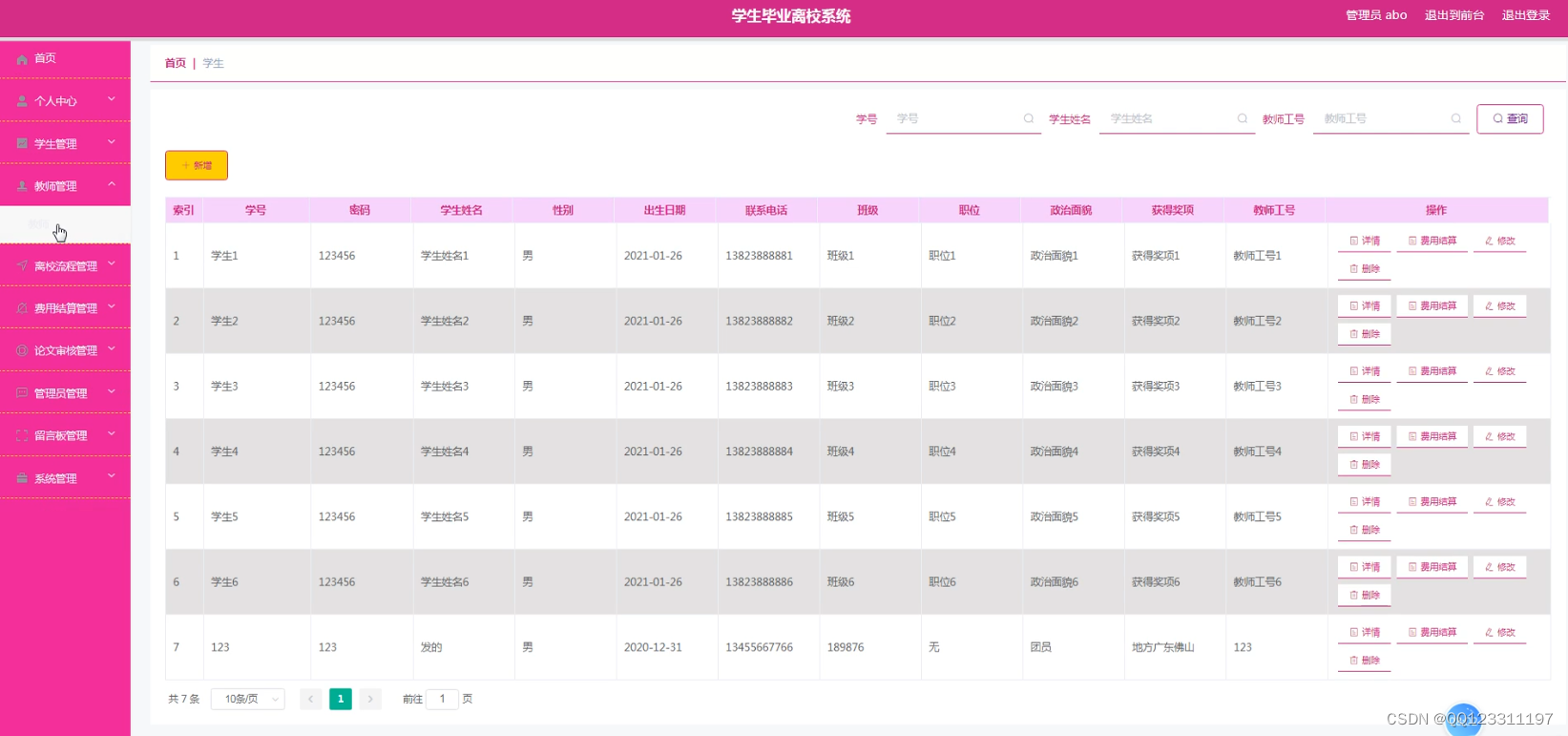This screenshot has height=736, width=1568.
Task: Open 详情 for row 学生6
Action: [1365, 567]
